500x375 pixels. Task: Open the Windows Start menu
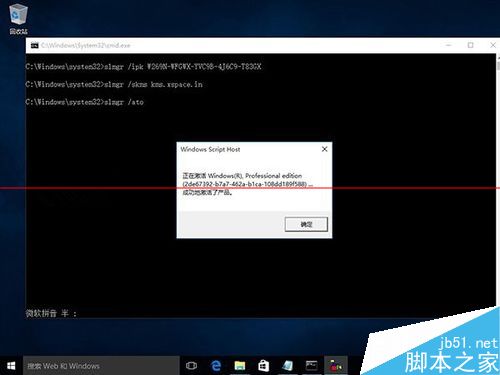click(11, 366)
